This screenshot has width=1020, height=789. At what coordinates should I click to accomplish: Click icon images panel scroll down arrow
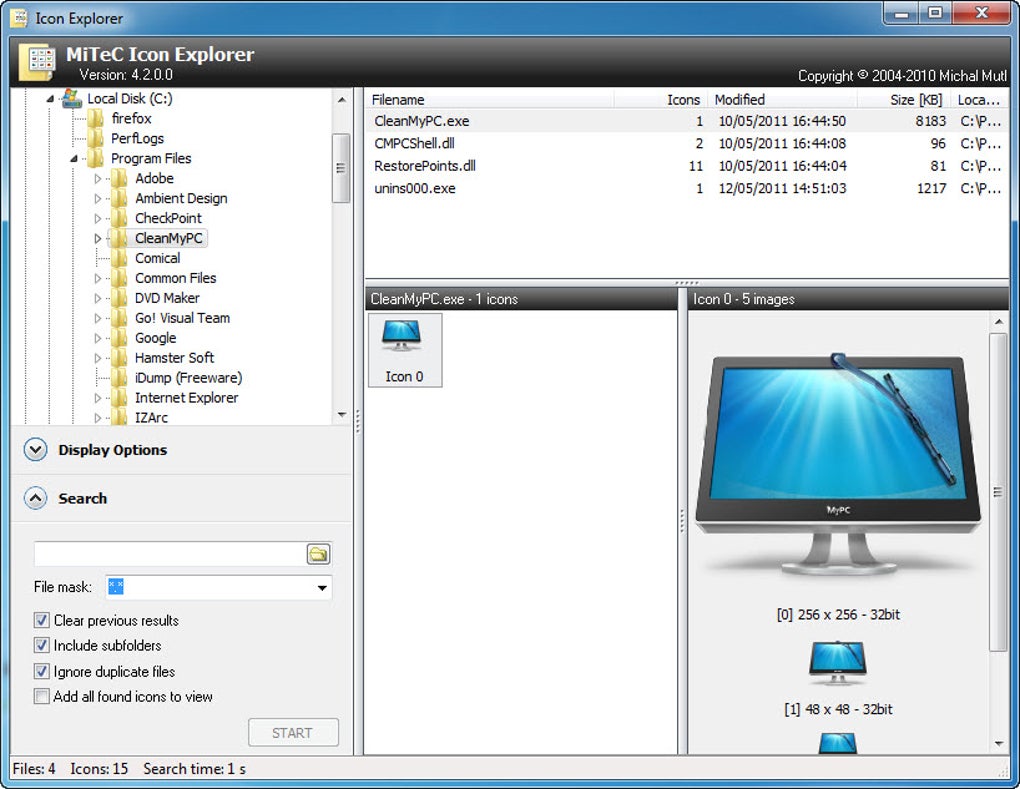click(999, 743)
